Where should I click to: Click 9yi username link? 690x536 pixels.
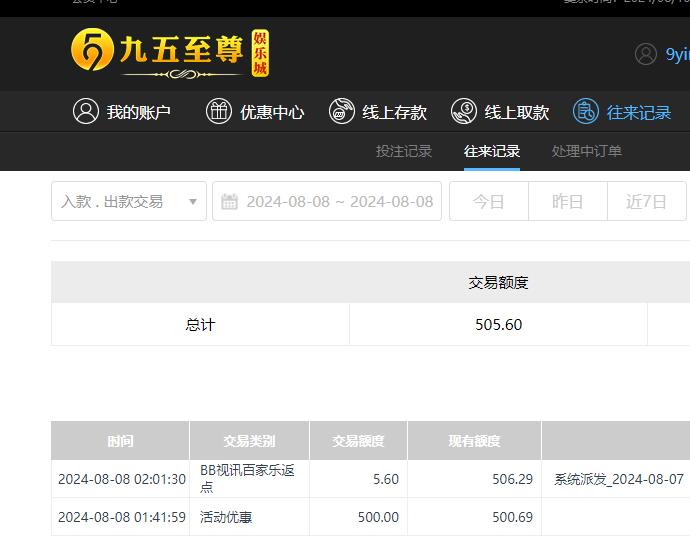677,54
